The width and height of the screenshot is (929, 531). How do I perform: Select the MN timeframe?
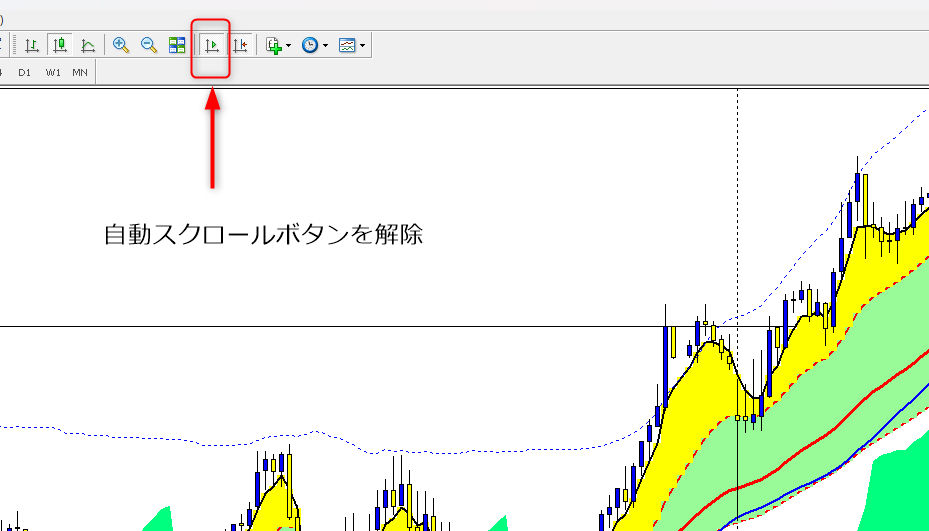(80, 72)
